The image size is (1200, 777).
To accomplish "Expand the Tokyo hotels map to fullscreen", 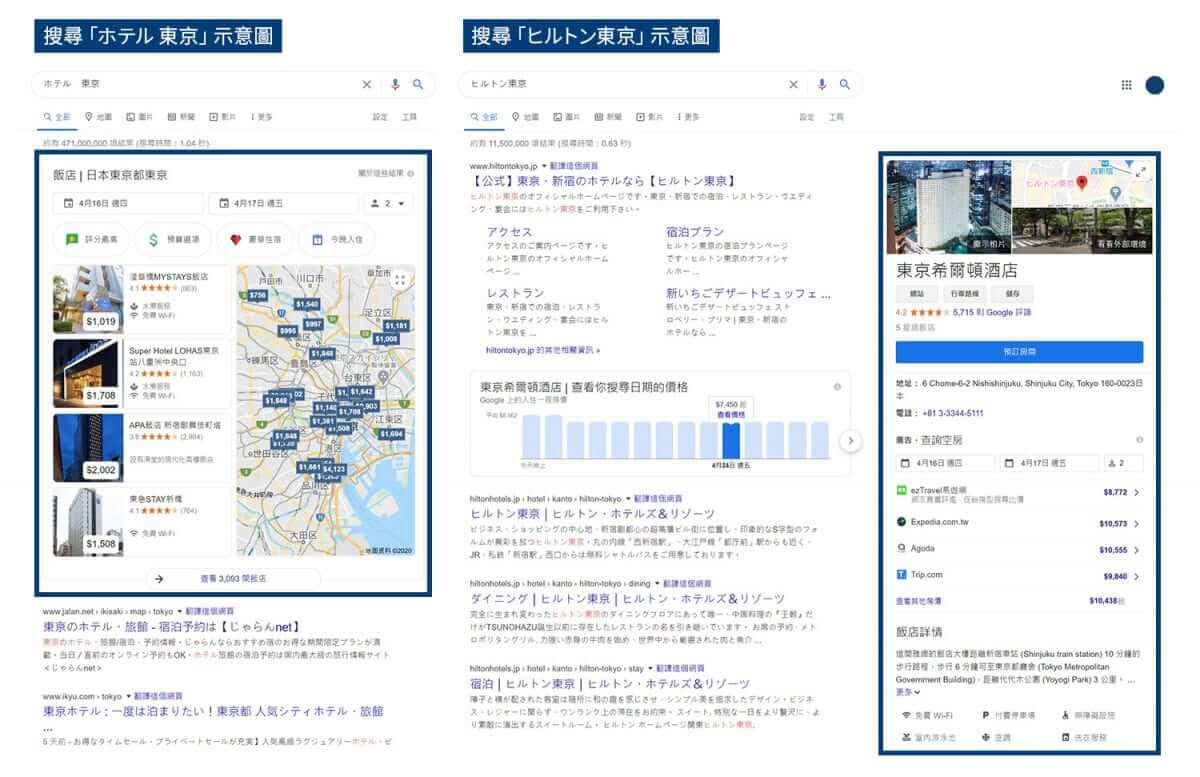I will pos(401,280).
